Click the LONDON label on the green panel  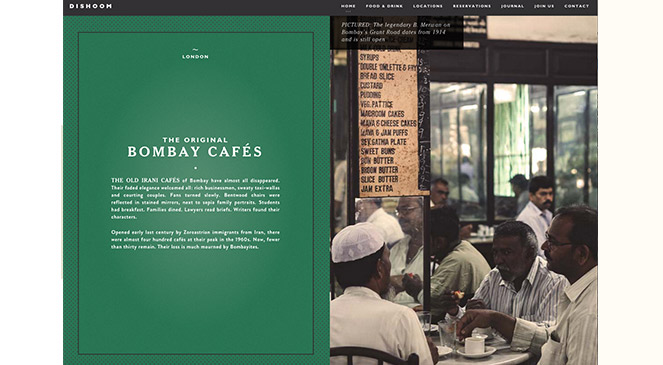[195, 57]
